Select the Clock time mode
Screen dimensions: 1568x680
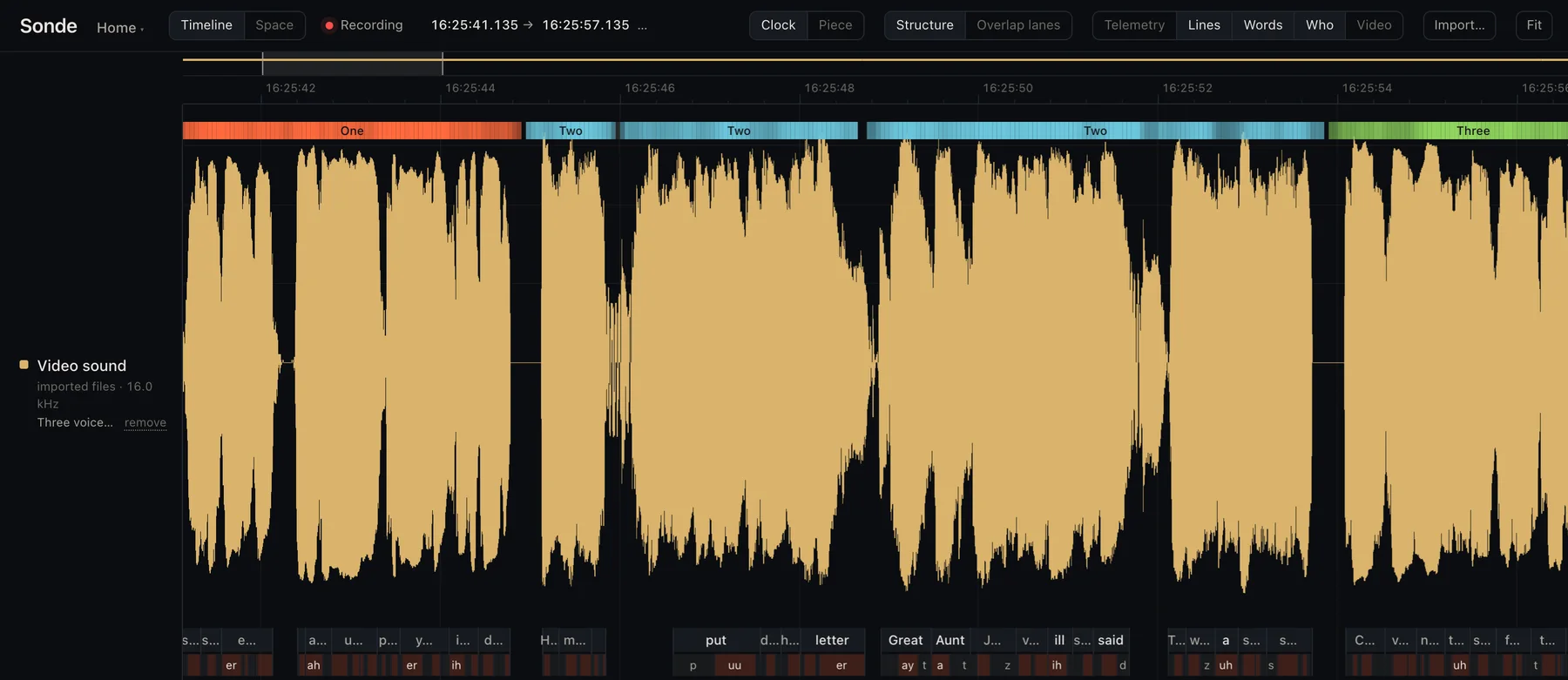click(778, 25)
